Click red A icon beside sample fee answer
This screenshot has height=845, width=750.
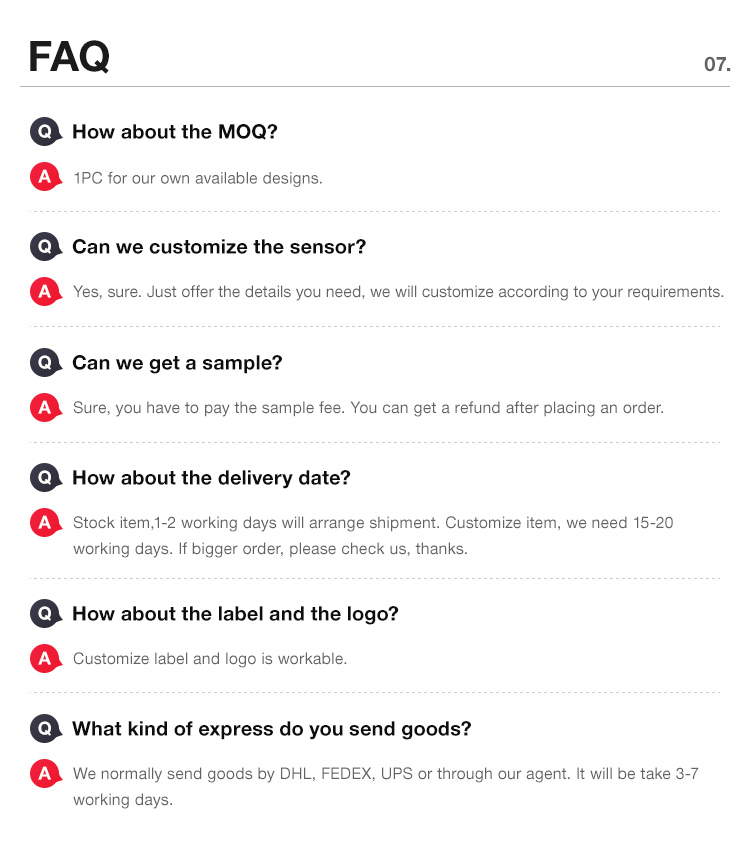pos(46,407)
